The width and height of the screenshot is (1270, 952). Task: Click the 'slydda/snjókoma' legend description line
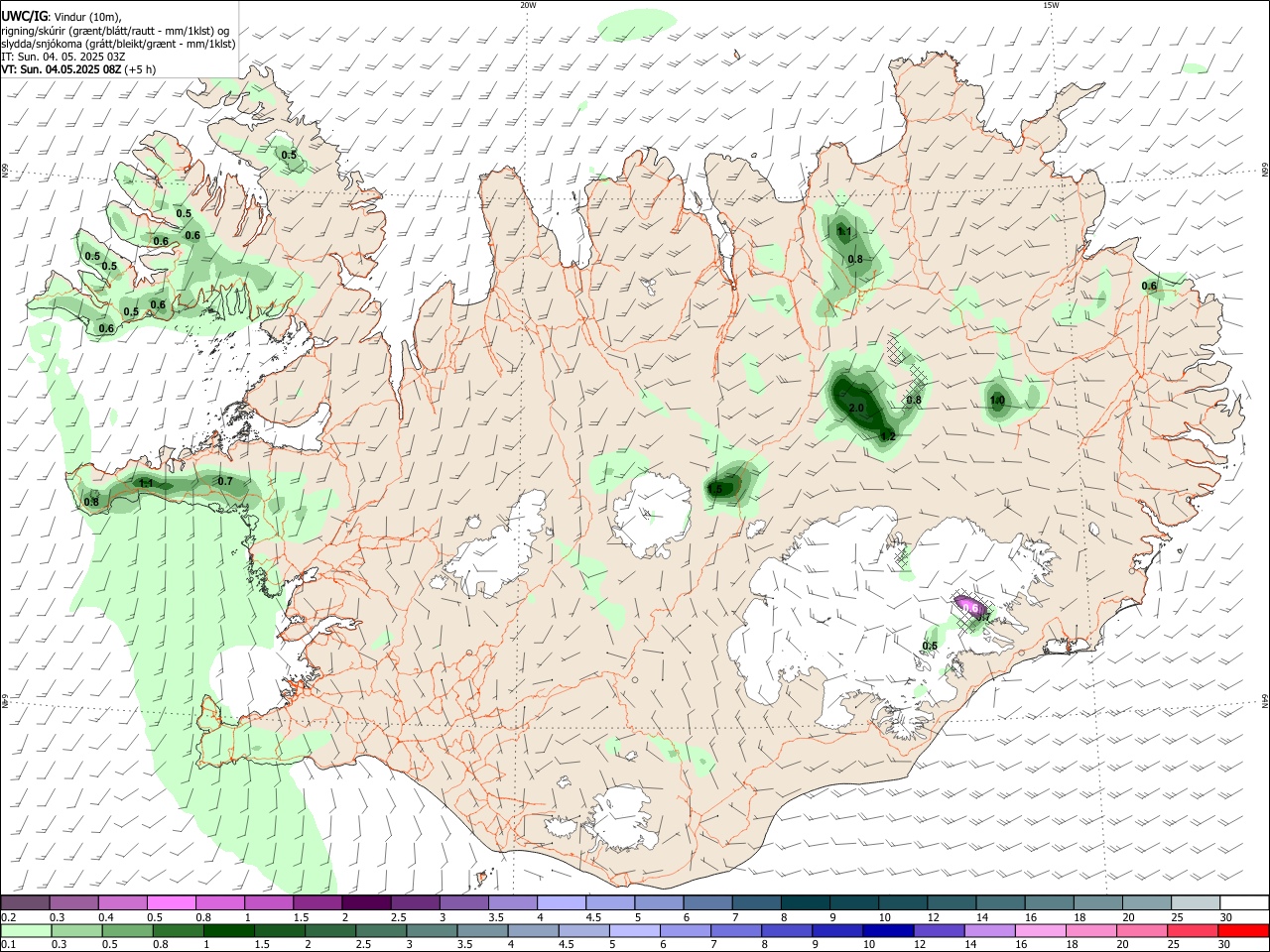[118, 44]
